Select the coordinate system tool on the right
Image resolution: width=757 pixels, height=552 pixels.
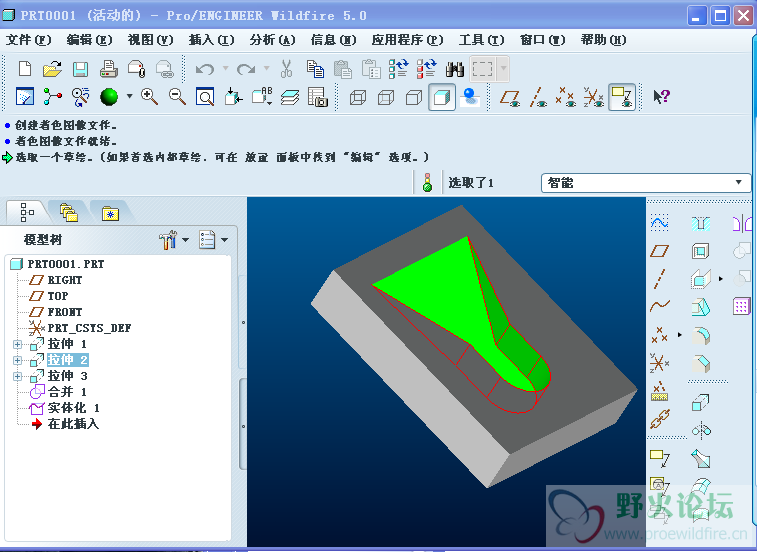click(659, 362)
